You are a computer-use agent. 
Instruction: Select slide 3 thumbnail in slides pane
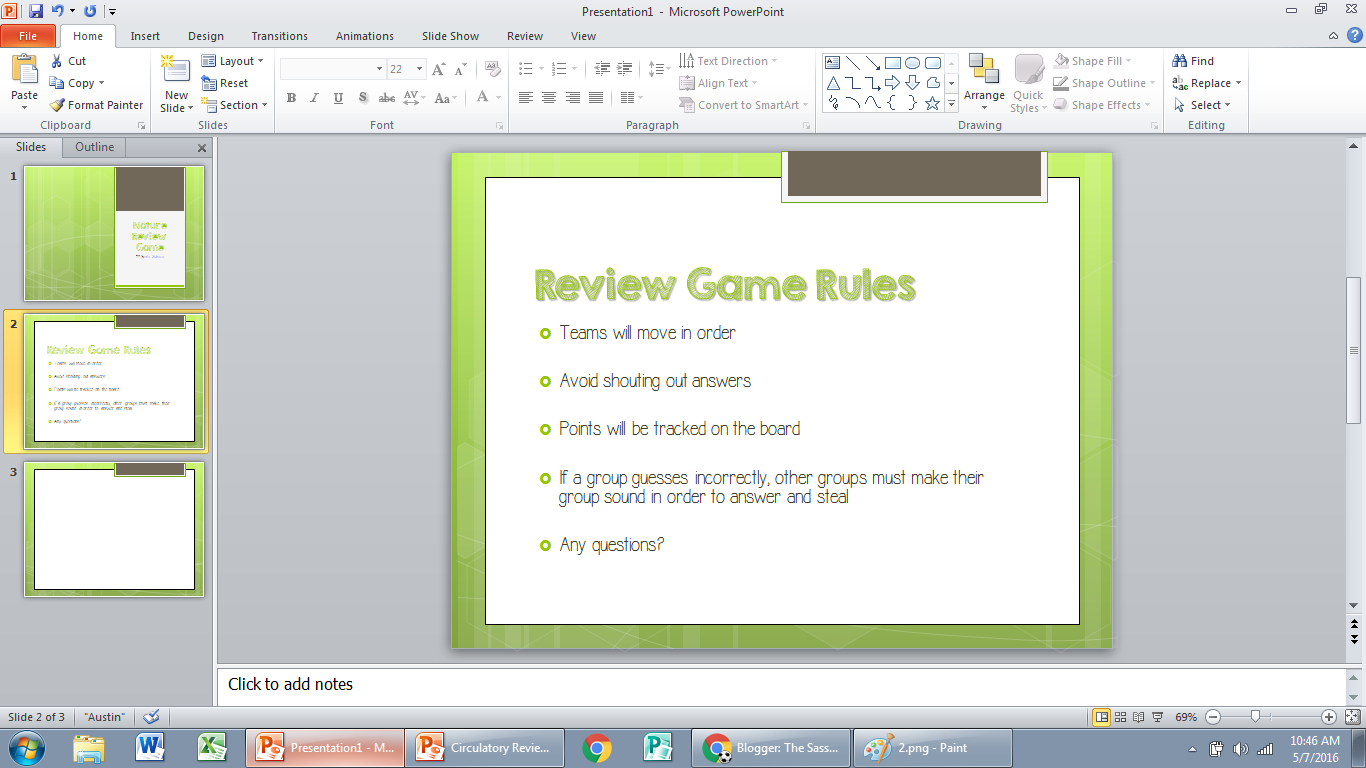tap(113, 531)
